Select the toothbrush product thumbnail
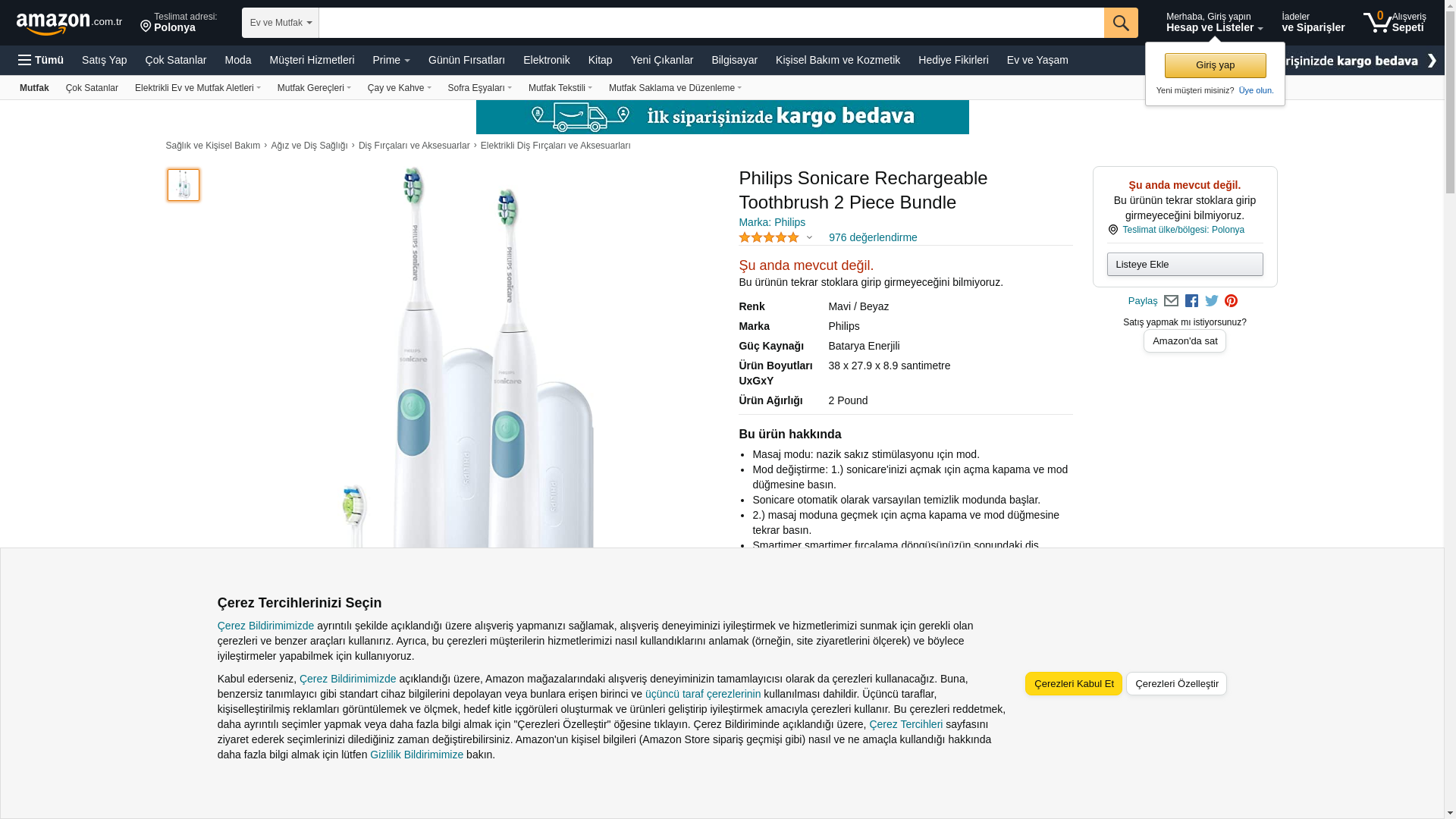The height and width of the screenshot is (819, 1456). coord(184,185)
